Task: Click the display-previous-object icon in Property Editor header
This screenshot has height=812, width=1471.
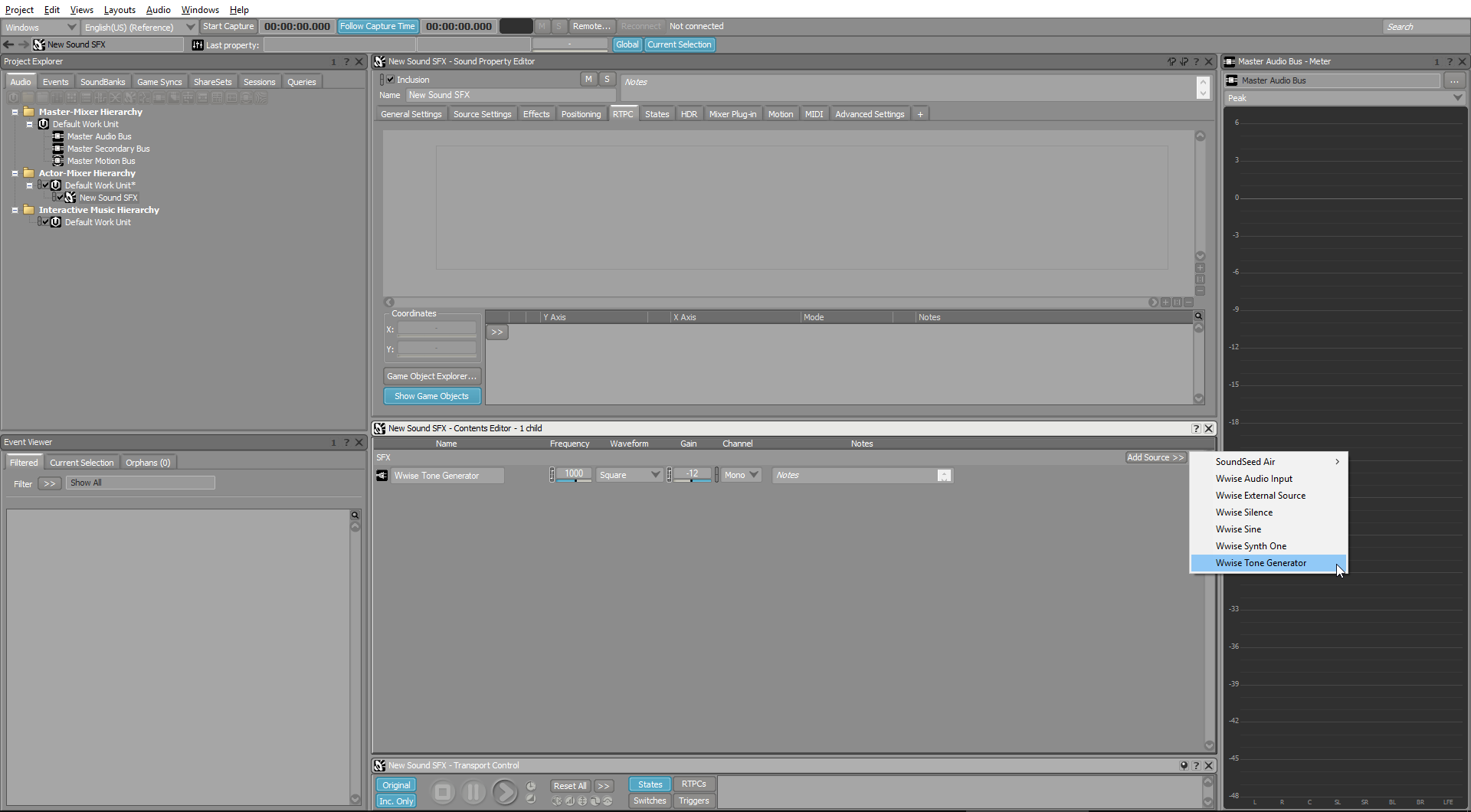Action: 1171,62
